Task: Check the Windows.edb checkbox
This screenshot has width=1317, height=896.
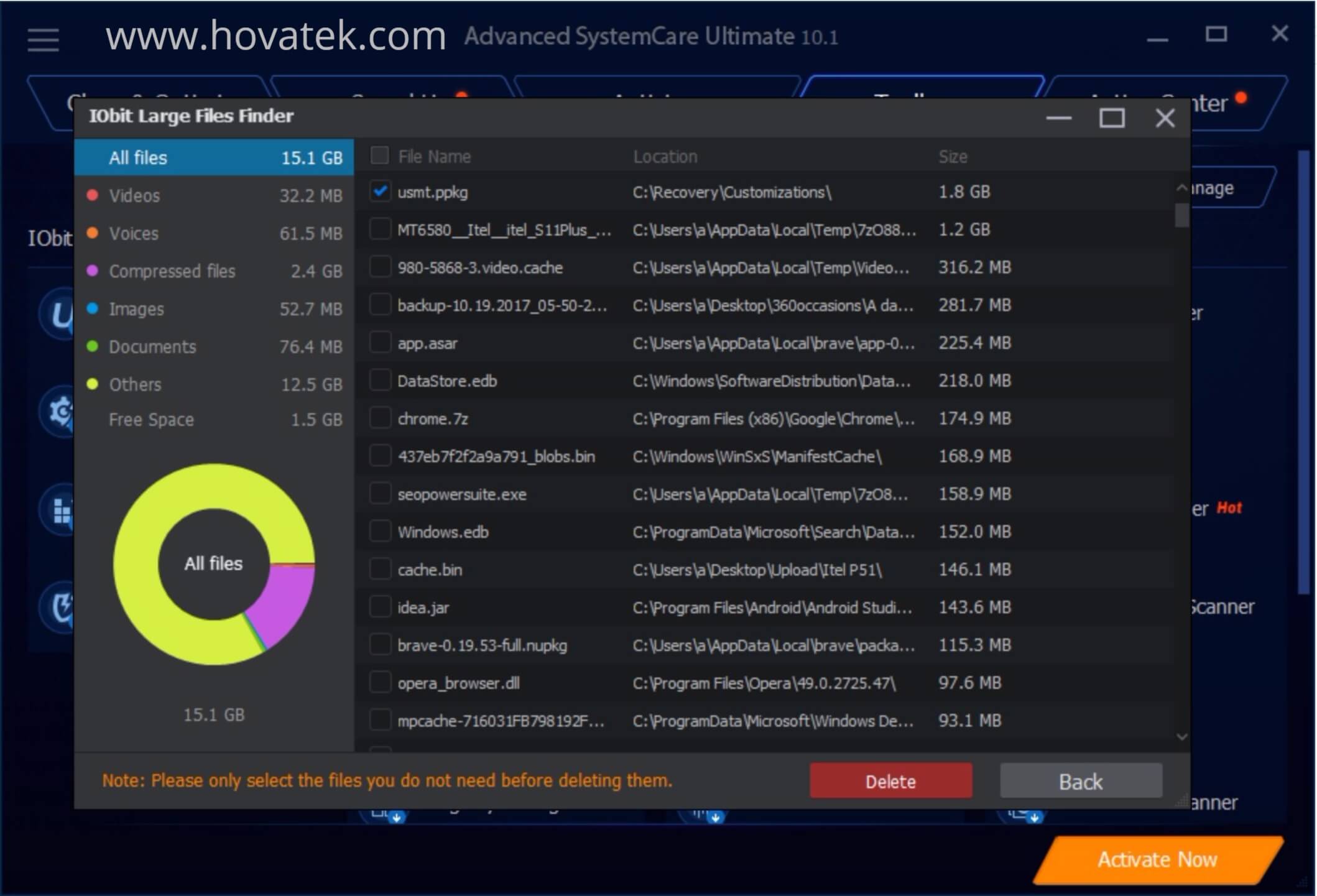Action: click(x=379, y=532)
